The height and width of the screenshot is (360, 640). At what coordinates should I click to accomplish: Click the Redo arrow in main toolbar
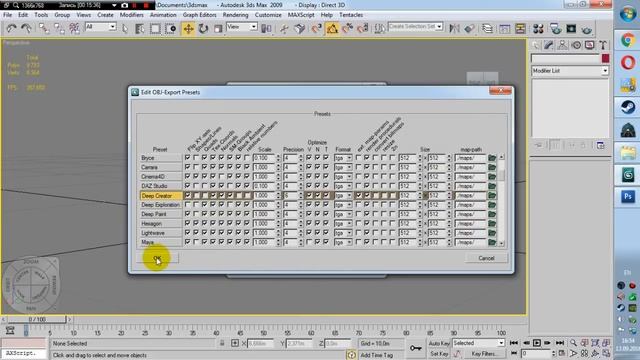coord(27,28)
